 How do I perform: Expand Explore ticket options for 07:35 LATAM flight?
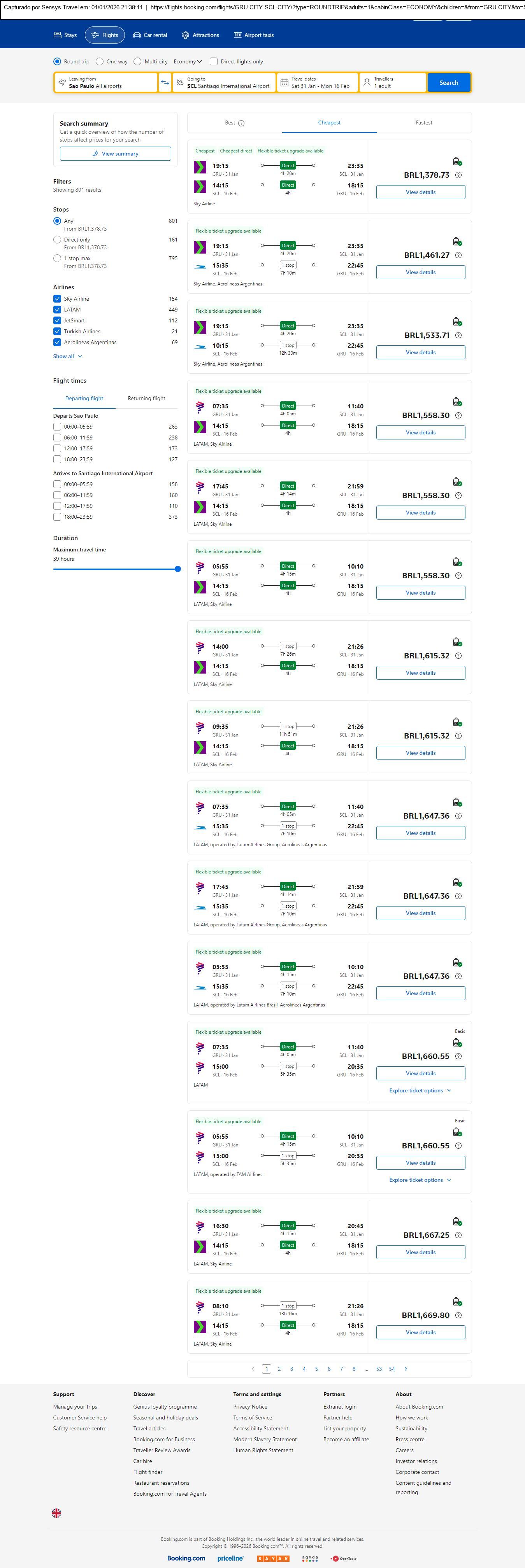[x=420, y=1090]
